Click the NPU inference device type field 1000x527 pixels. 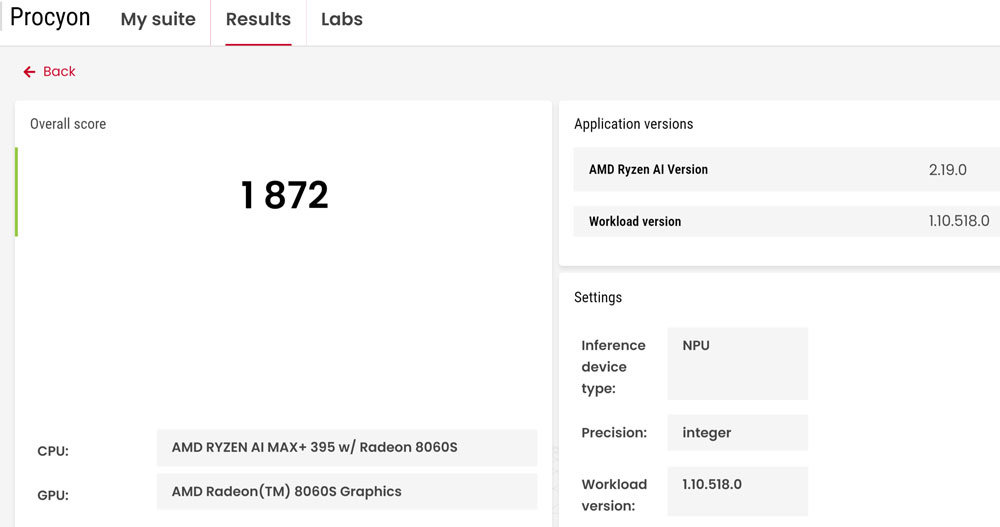coord(737,364)
